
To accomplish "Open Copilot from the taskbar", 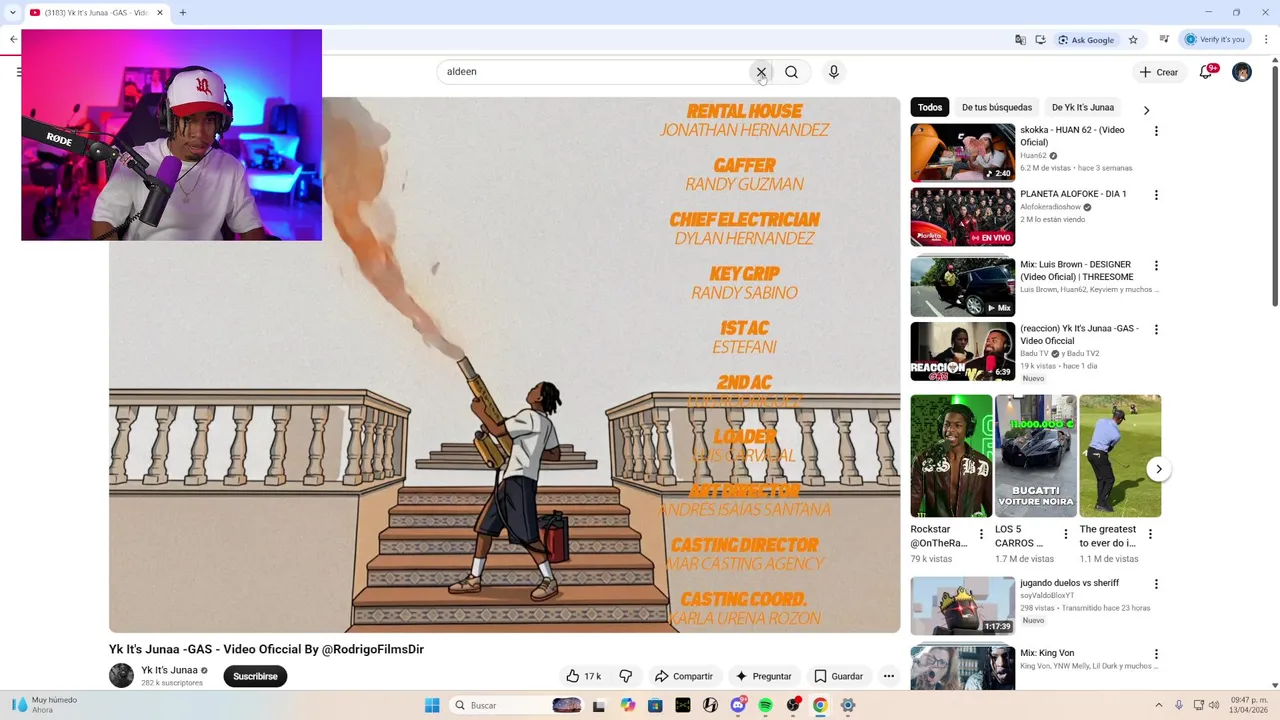I will pos(627,705).
